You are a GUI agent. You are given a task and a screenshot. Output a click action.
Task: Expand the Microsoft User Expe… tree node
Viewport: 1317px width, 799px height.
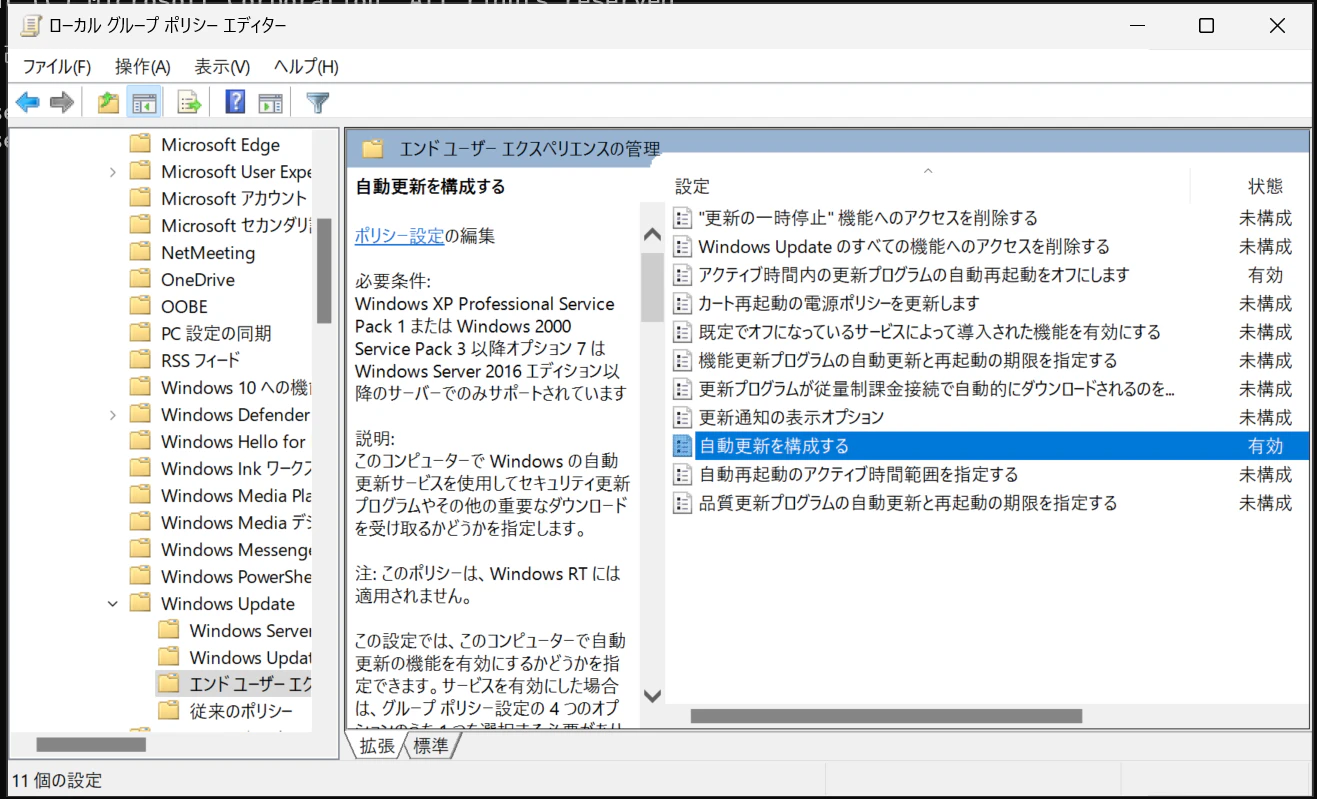113,172
